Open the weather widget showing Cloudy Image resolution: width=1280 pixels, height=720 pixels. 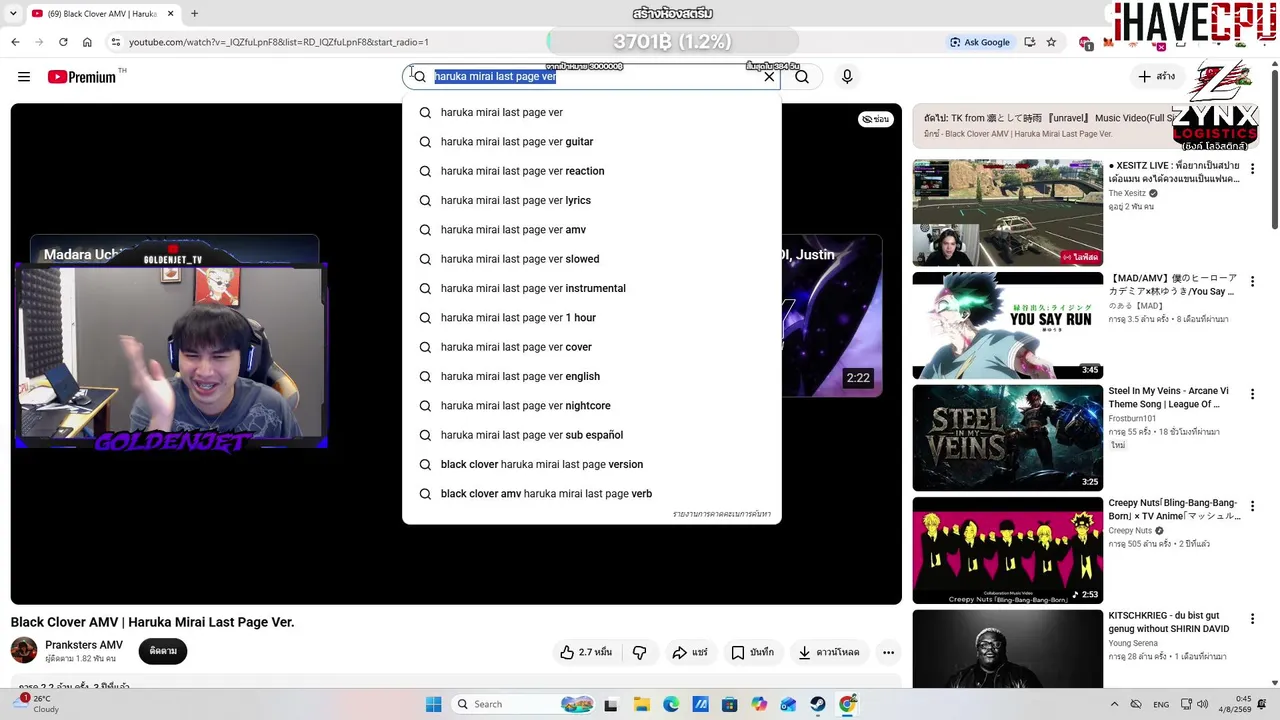point(36,704)
